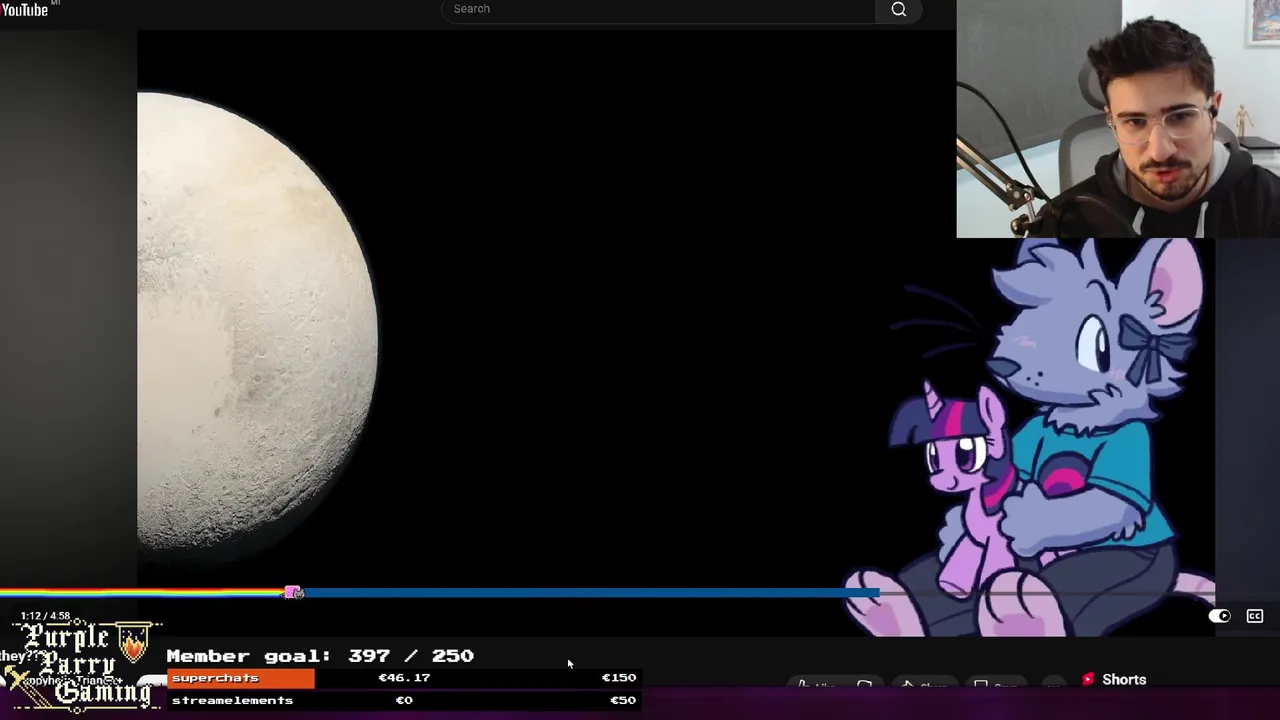Click the orange superchats progress bar
Viewport: 1280px width, 720px height.
[240, 678]
